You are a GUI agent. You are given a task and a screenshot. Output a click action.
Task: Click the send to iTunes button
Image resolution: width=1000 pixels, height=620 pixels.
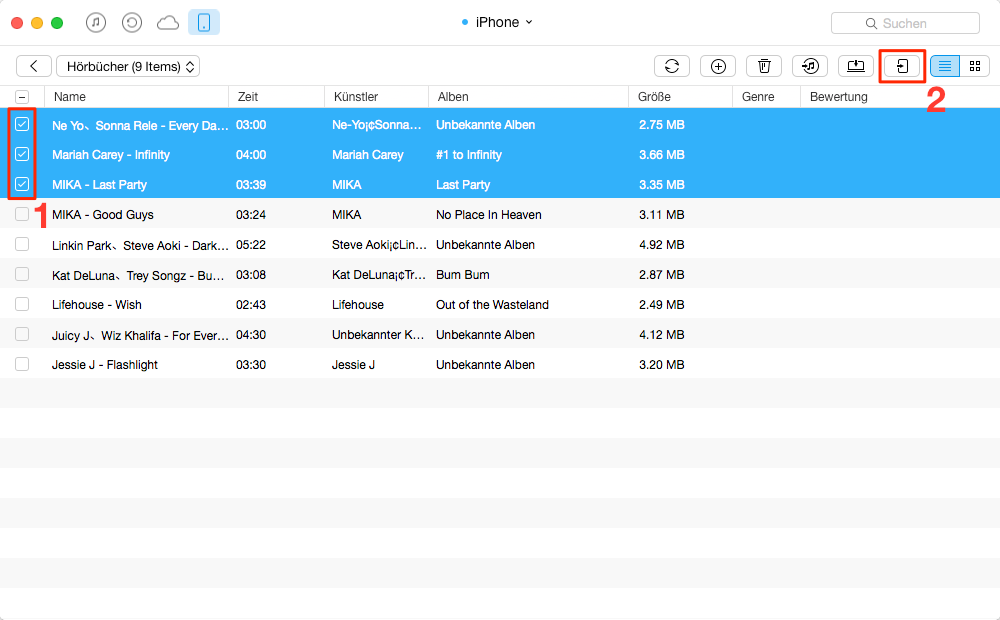810,66
